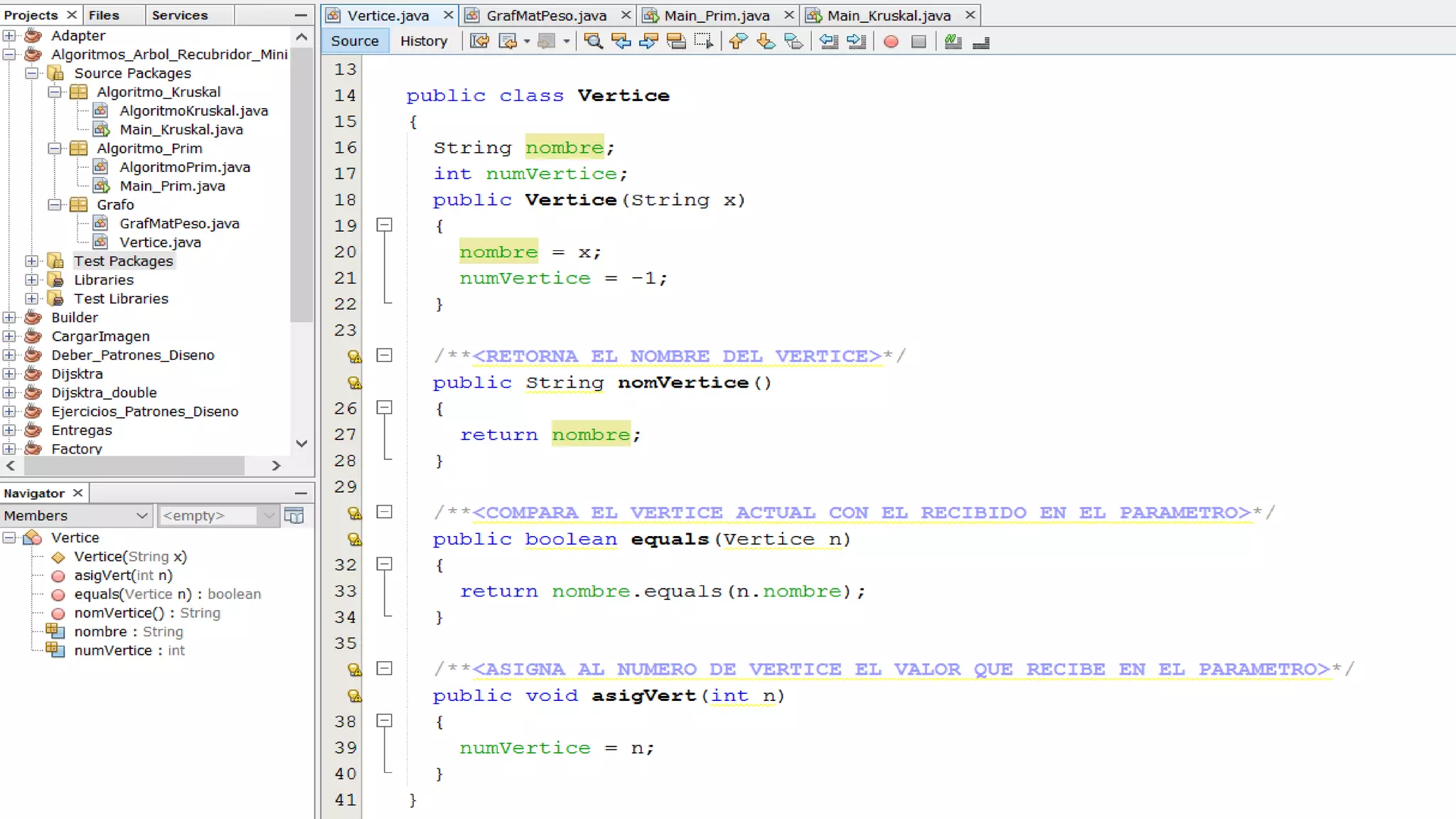The height and width of the screenshot is (819, 1456).
Task: Toggle the rectangular selection icon
Action: point(703,41)
